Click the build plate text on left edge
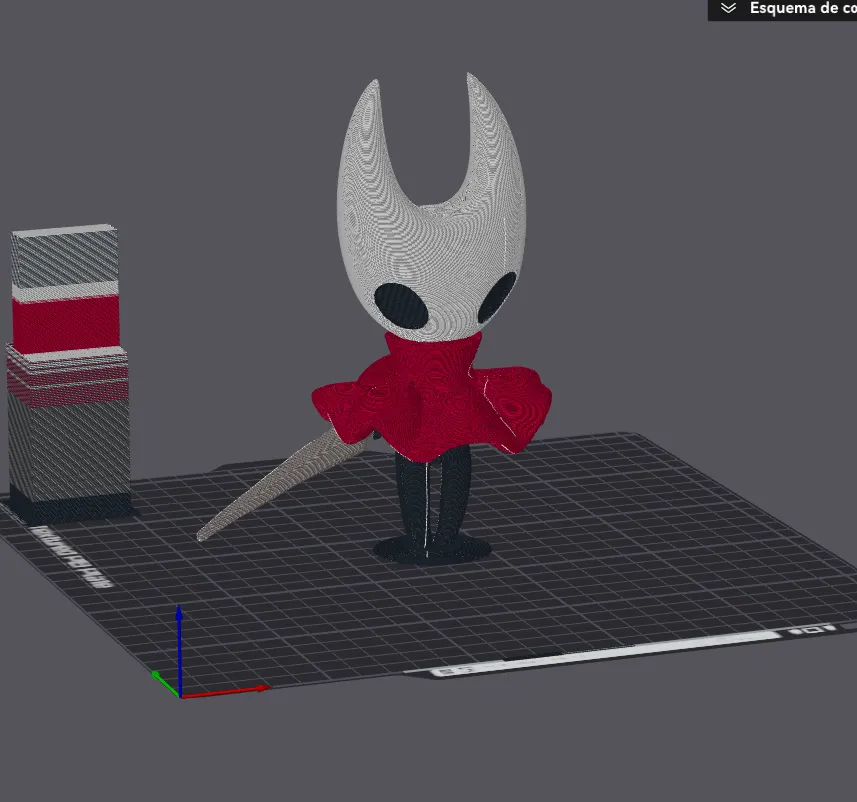 coord(70,555)
